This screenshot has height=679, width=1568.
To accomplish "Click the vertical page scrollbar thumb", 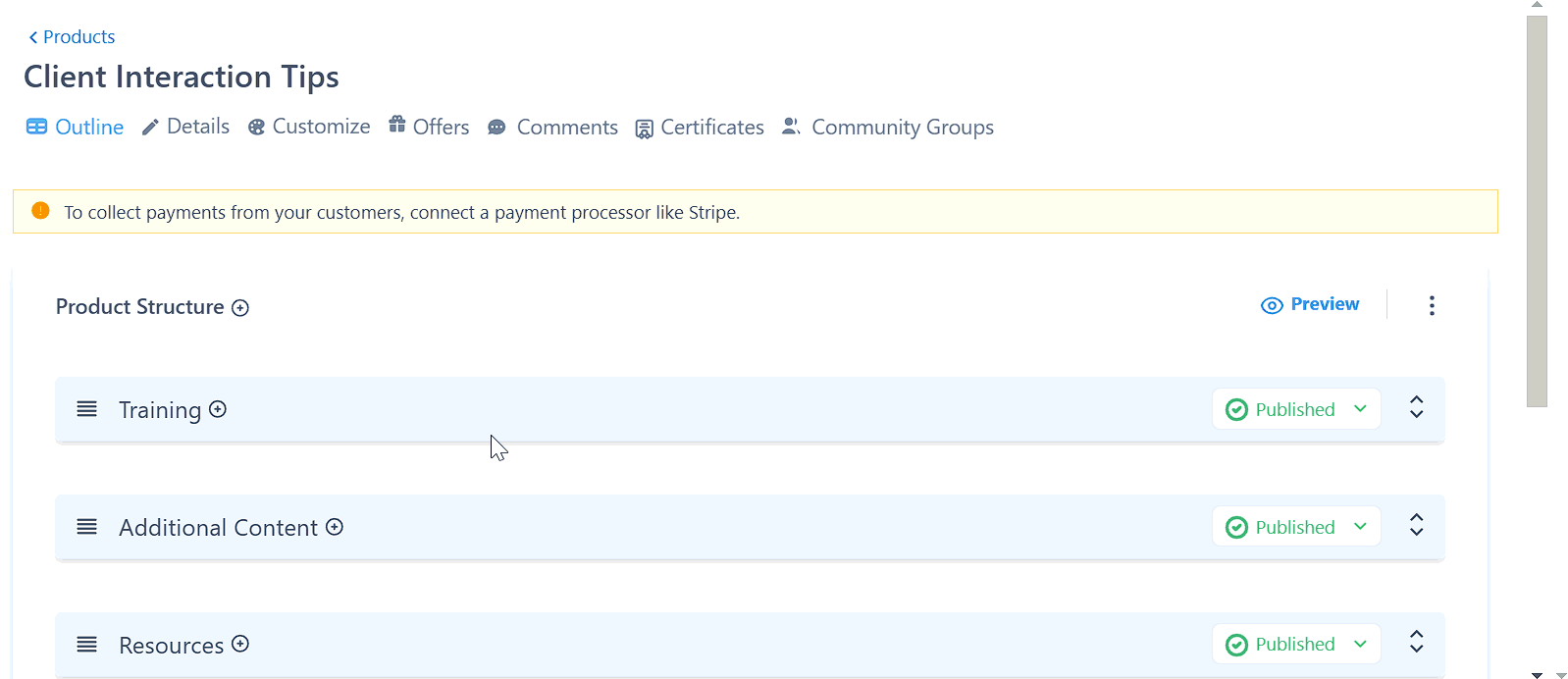I will pos(1537,211).
